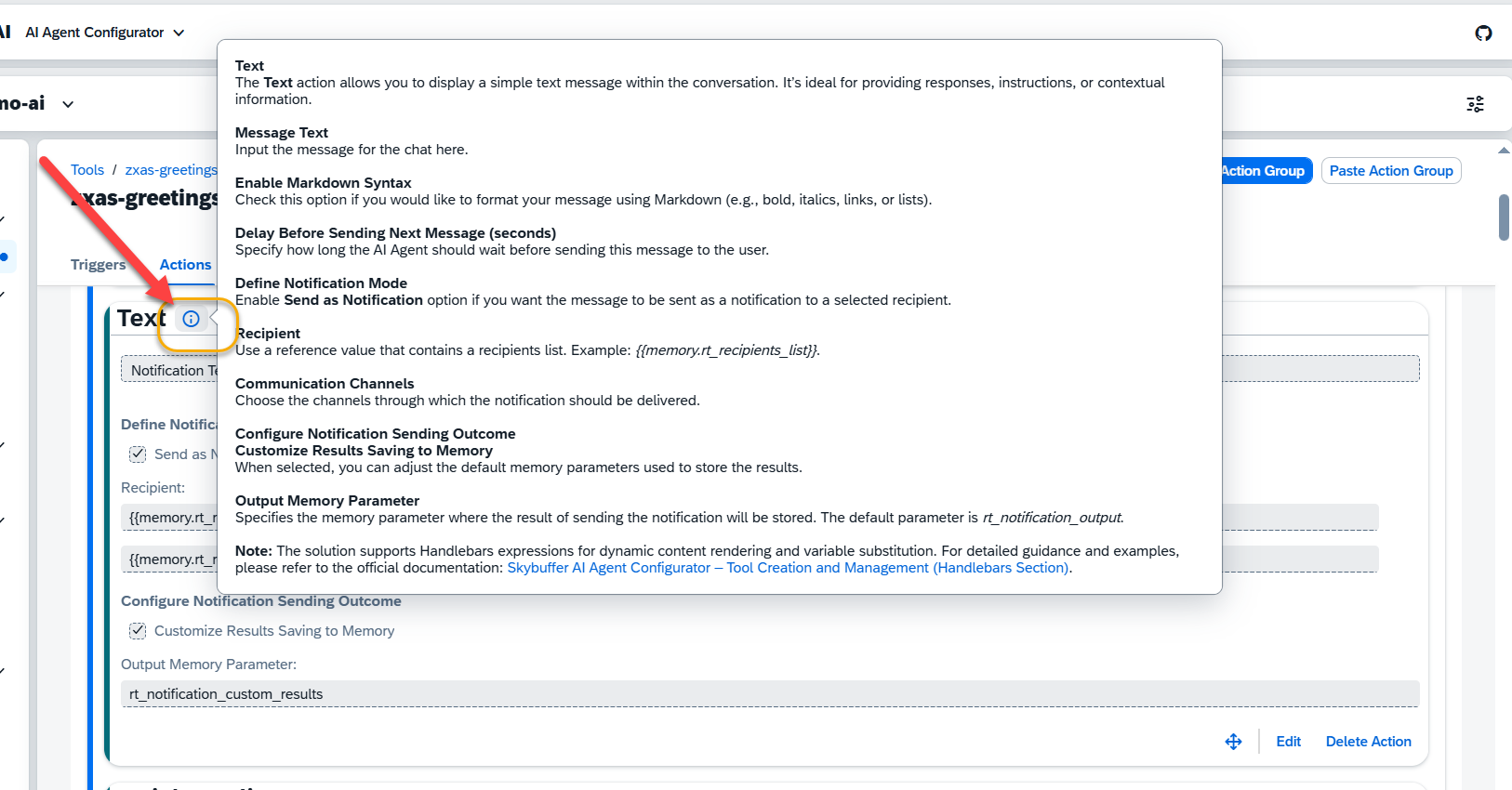
Task: Go to Tools in the breadcrumb
Action: pos(87,170)
